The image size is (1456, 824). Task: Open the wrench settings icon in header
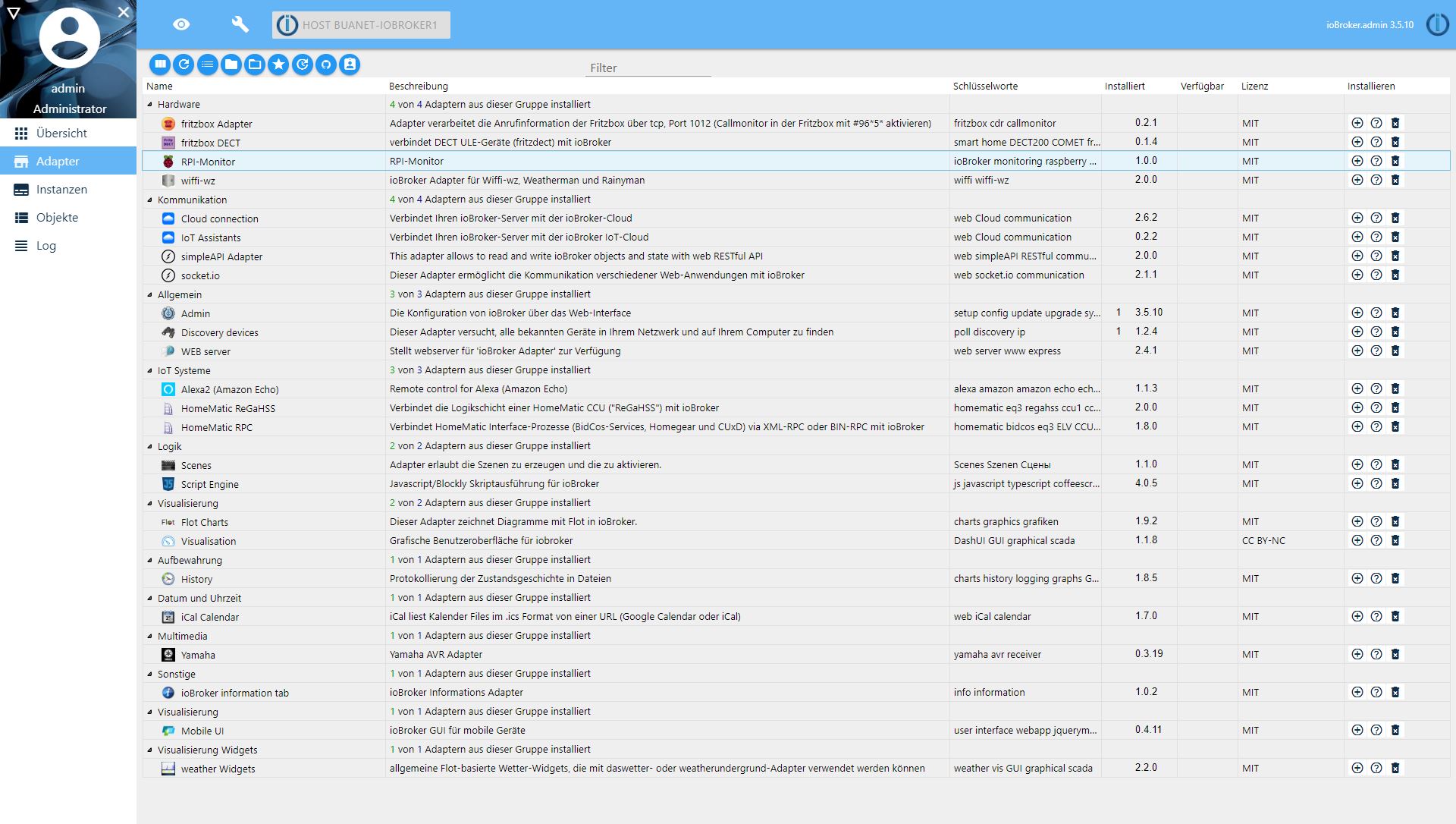(x=240, y=24)
